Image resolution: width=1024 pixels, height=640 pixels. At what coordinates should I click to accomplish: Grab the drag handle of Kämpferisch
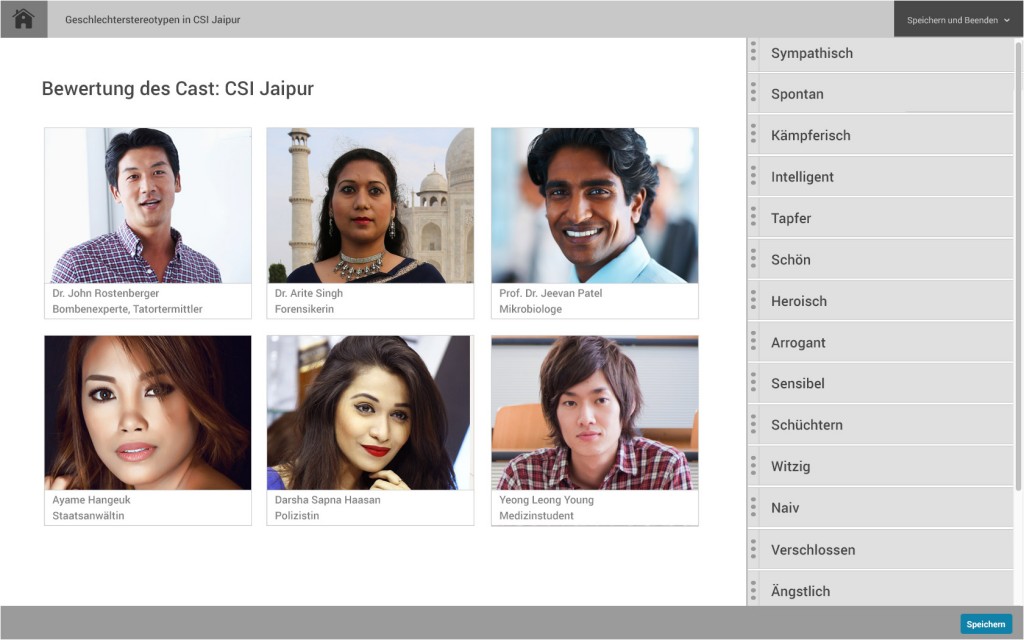click(x=753, y=135)
